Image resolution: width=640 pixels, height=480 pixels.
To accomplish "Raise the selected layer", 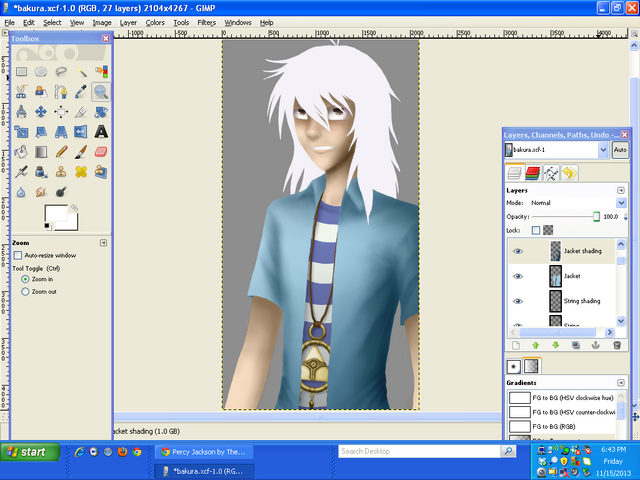I will pos(536,346).
